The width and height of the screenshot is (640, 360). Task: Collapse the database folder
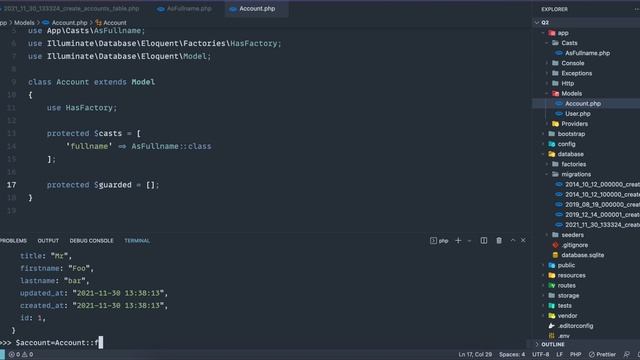tap(571, 154)
